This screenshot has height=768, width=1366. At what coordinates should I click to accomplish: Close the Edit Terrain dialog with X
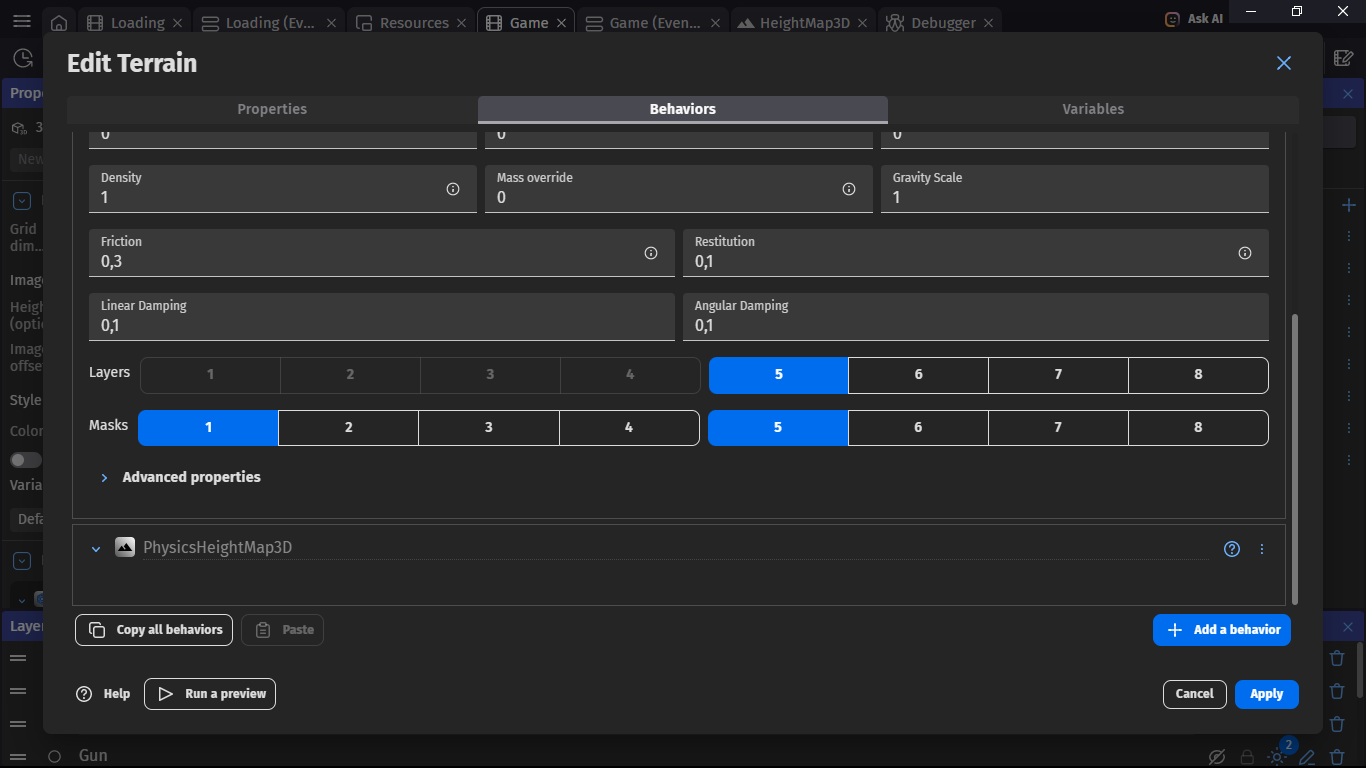[1284, 63]
